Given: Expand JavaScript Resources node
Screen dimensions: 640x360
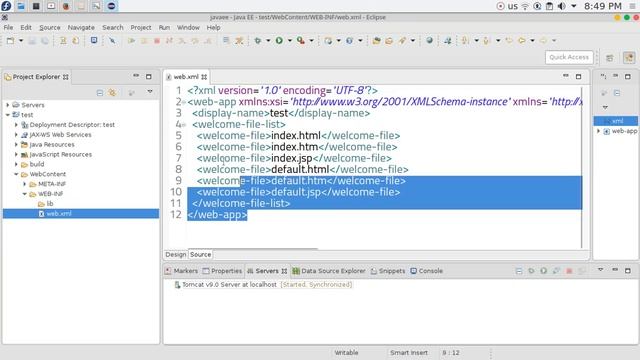Looking at the screenshot, I should 16,154.
